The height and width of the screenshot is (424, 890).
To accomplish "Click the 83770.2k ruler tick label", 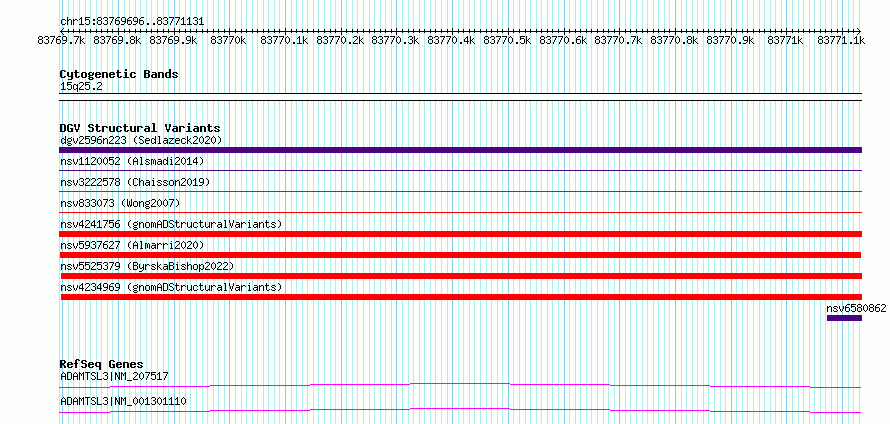I will pos(340,40).
